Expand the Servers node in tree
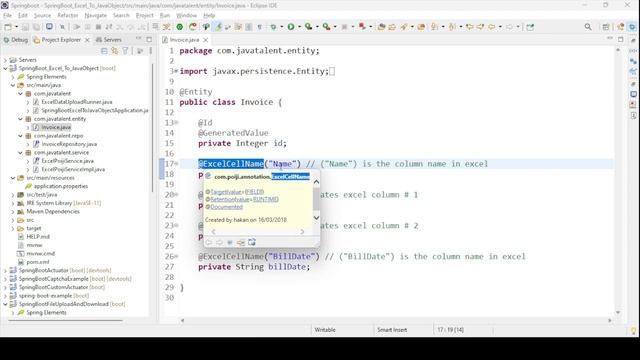This screenshot has height=360, width=640. click(5, 60)
